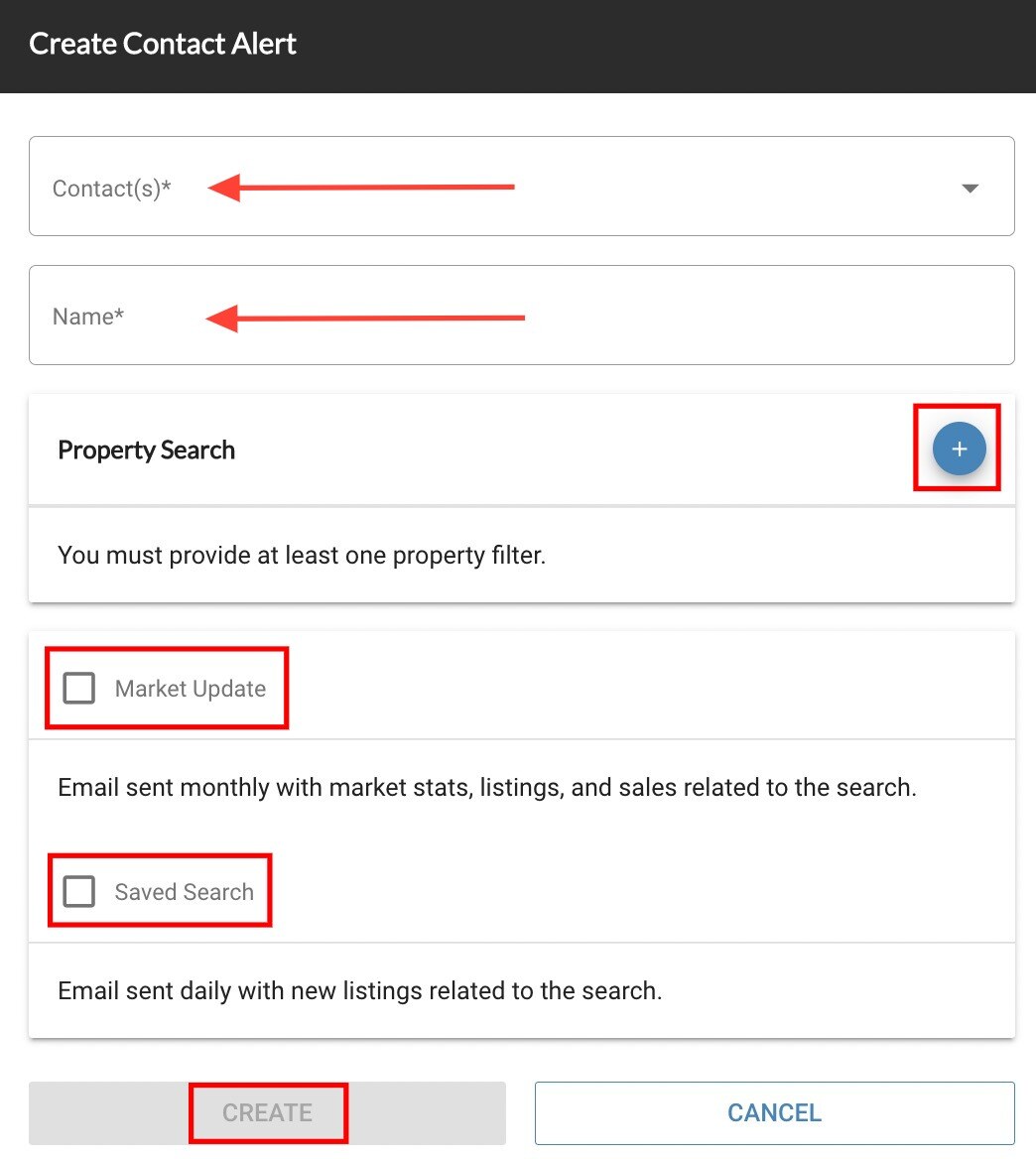Click the Create Contact Alert title

163,44
